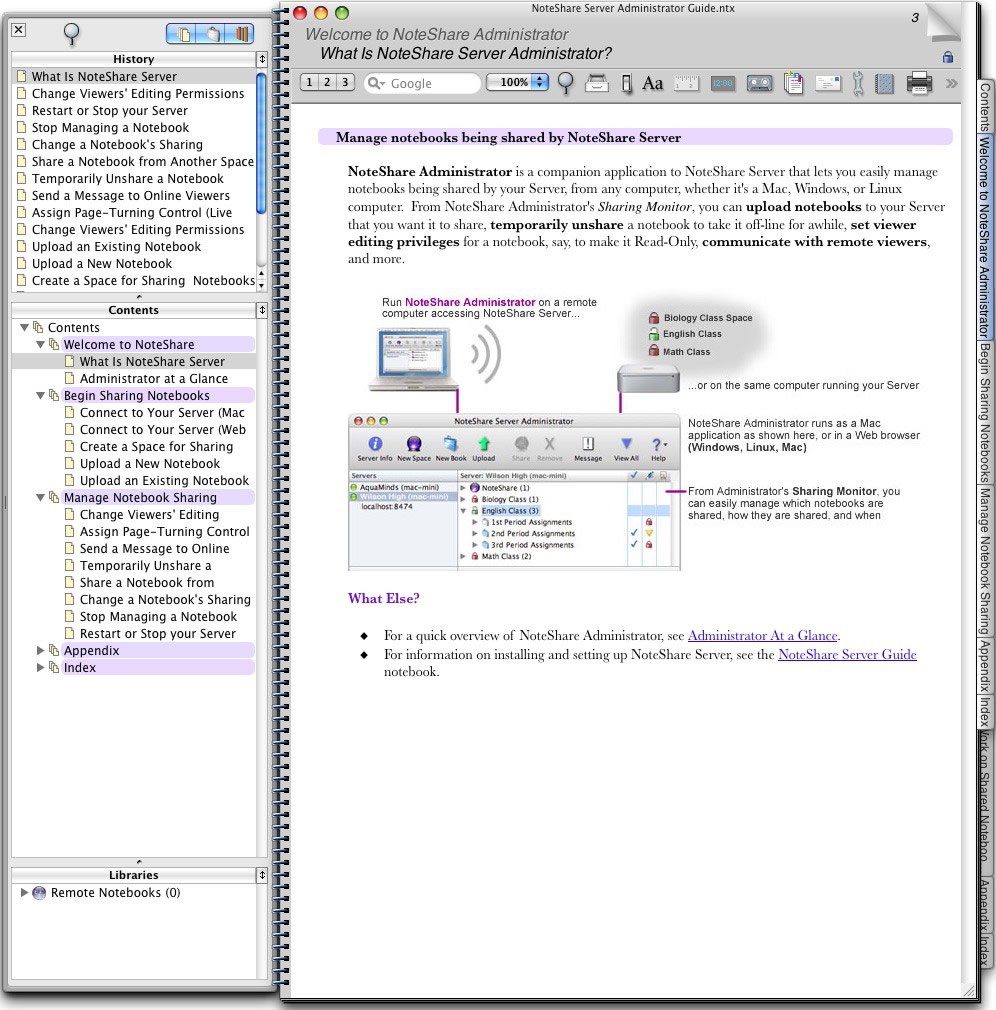This screenshot has height=1010, width=996.
Task: Open the Aa fonts panel
Action: click(652, 83)
